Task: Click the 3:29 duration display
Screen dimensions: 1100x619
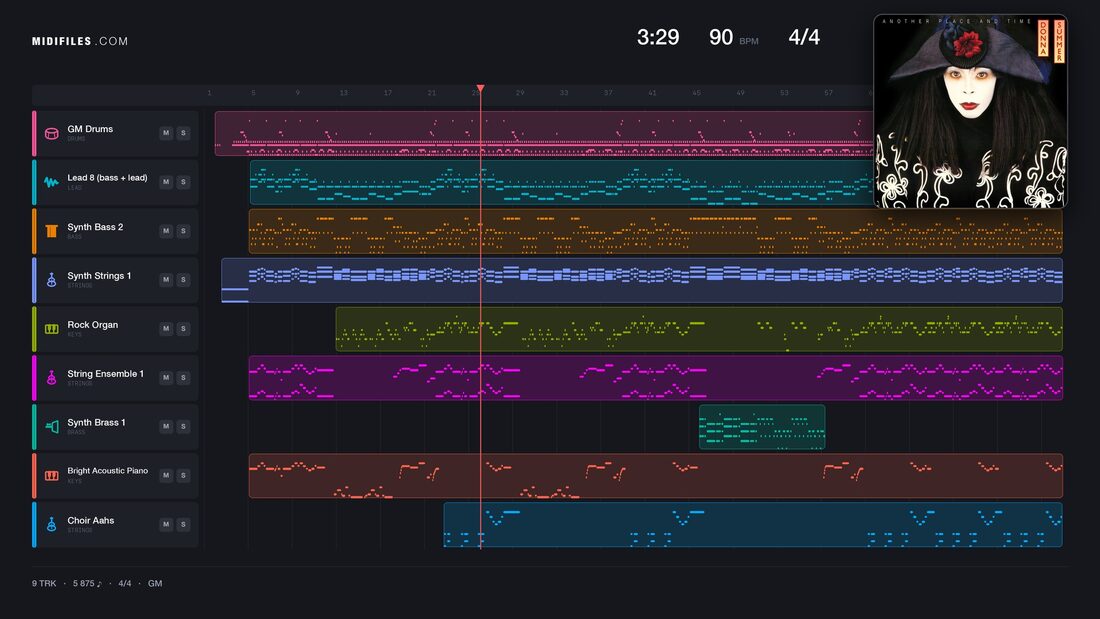Action: click(657, 37)
